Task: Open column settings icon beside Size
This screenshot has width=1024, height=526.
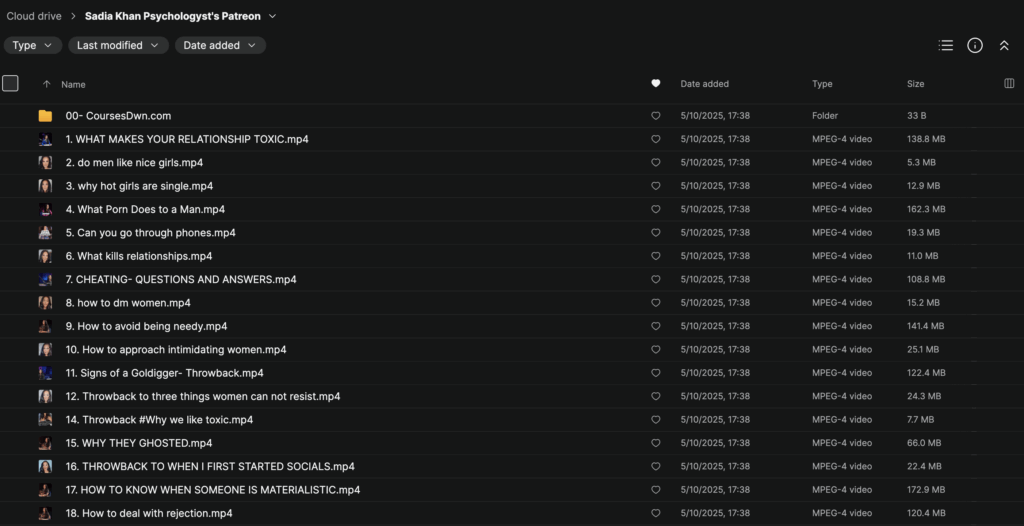Action: (x=1008, y=84)
